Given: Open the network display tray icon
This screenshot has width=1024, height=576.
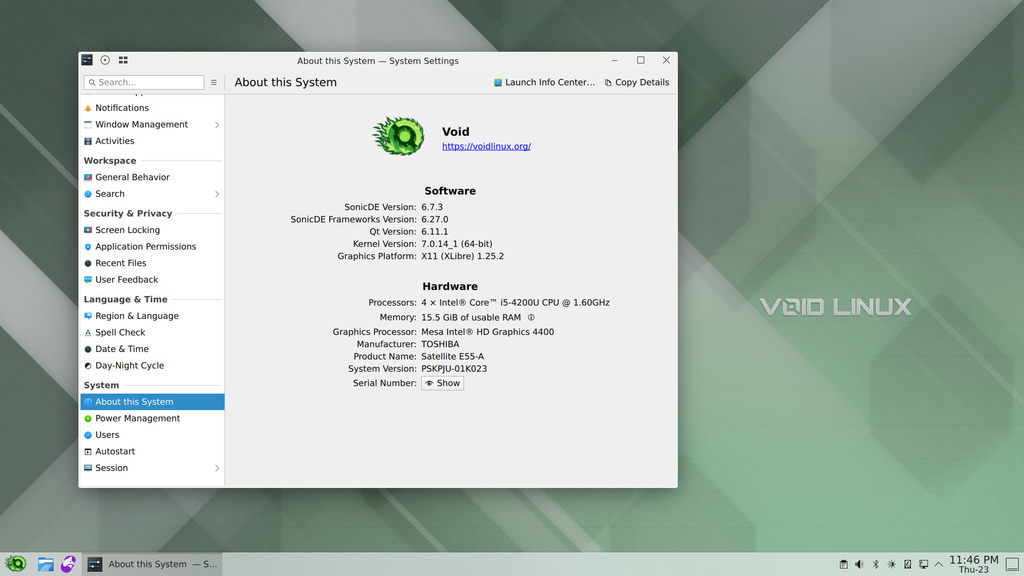Looking at the screenshot, I should pyautogui.click(x=923, y=564).
